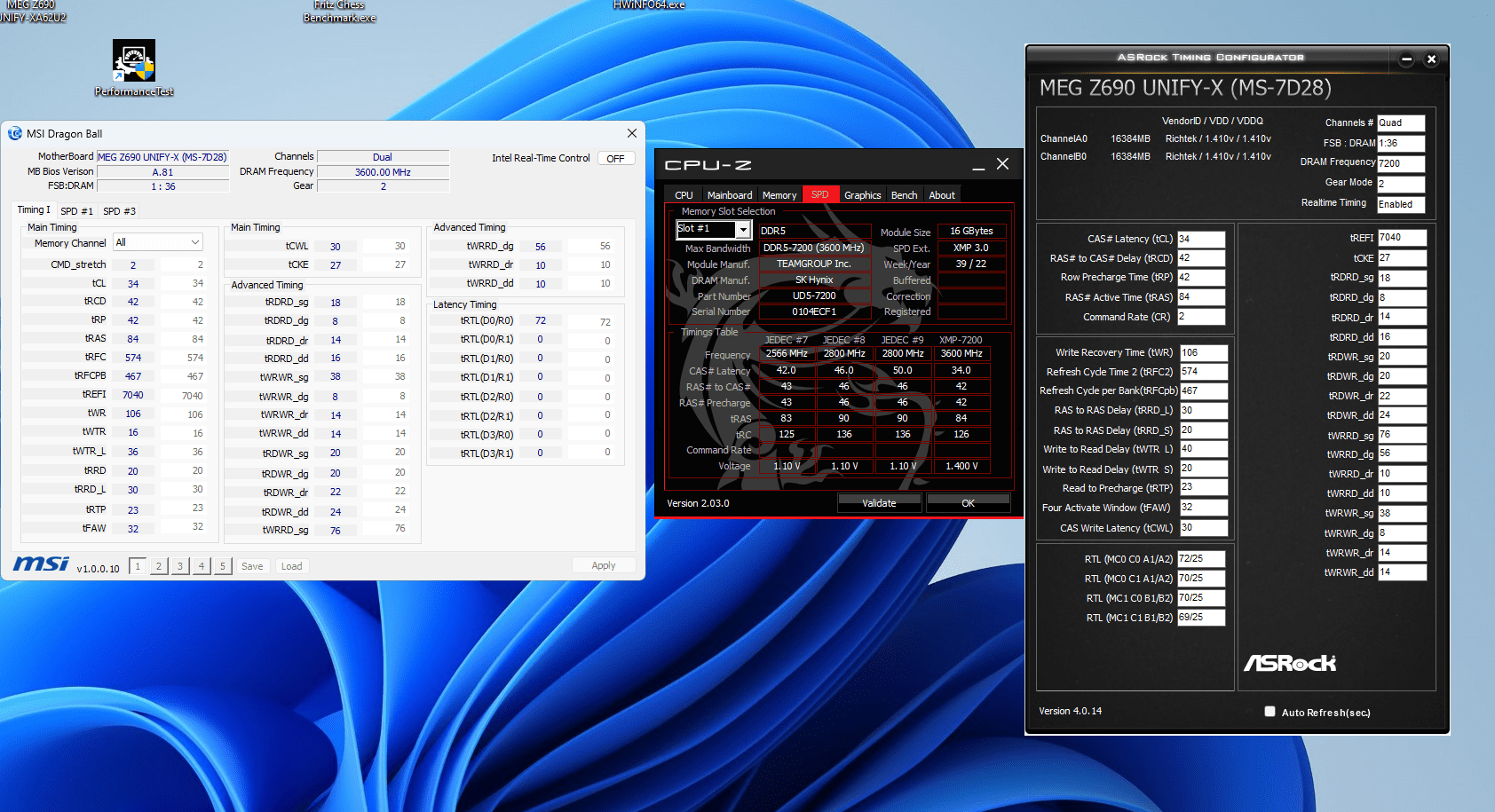Viewport: 1495px width, 812px height.
Task: Open the CPU tab in CPU-Z
Action: click(x=684, y=195)
